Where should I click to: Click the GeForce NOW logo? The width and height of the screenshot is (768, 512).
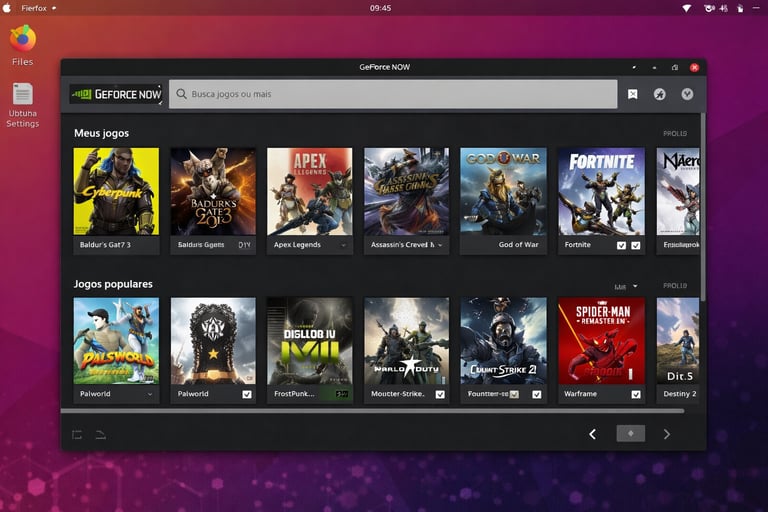(x=116, y=94)
